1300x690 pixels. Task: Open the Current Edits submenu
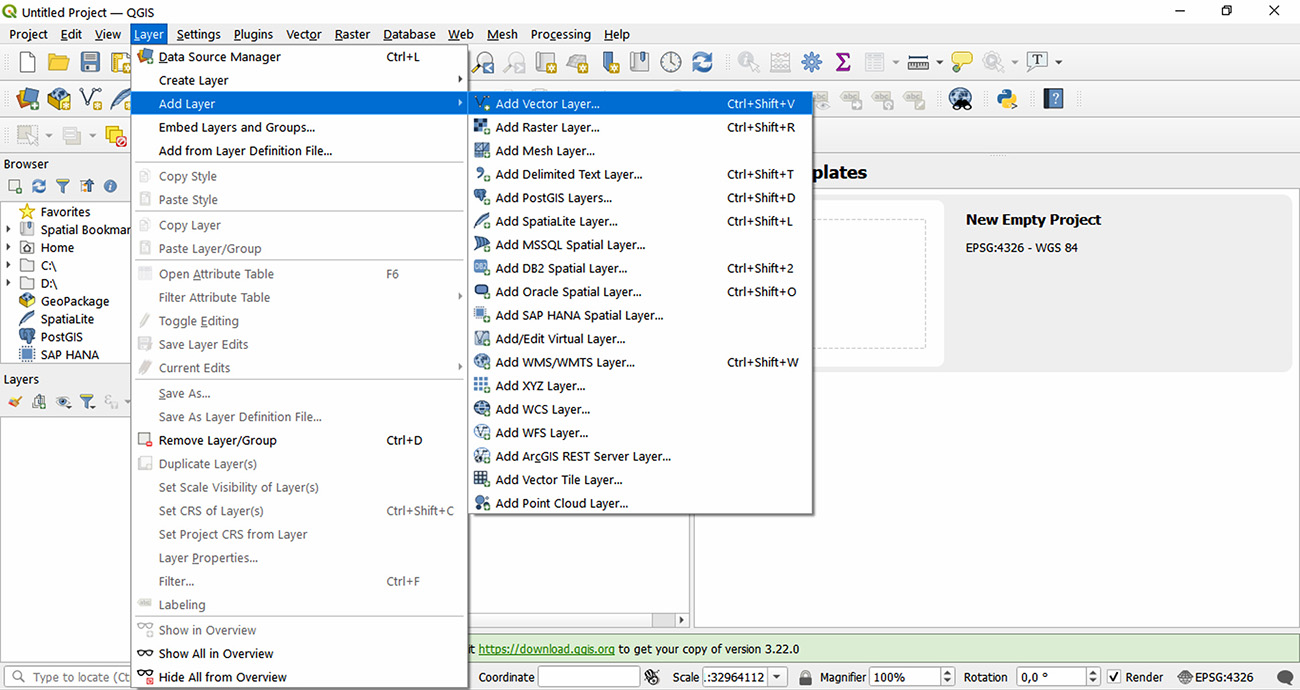coord(300,368)
